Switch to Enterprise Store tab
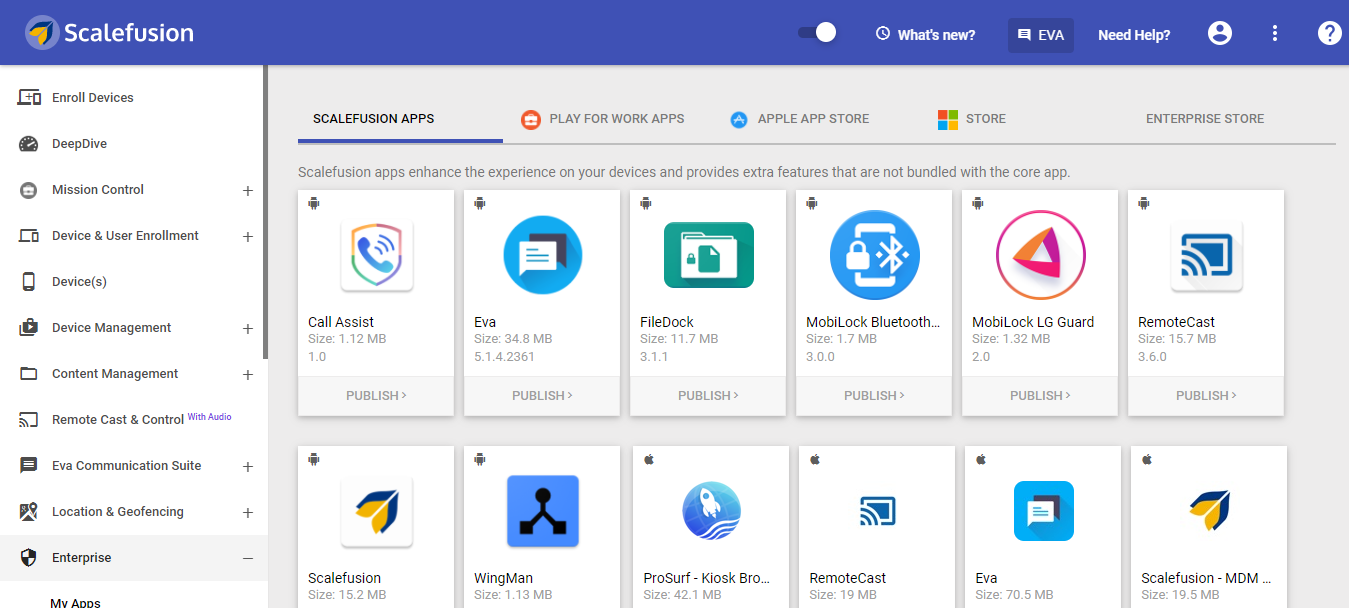 pyautogui.click(x=1205, y=118)
